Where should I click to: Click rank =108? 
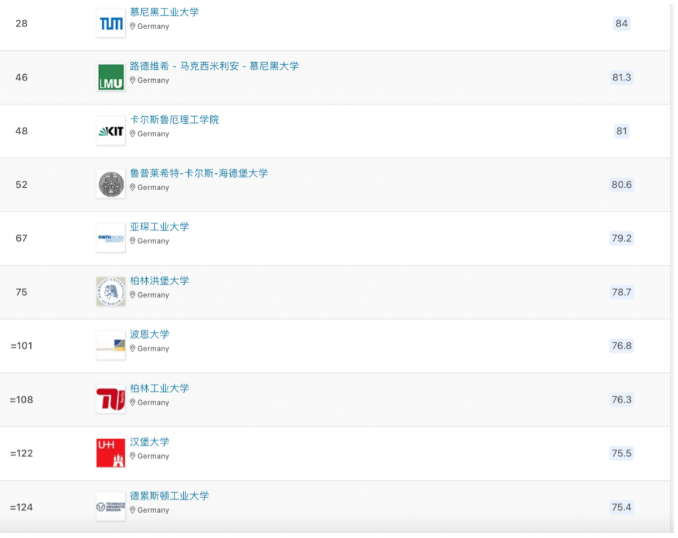coord(22,400)
